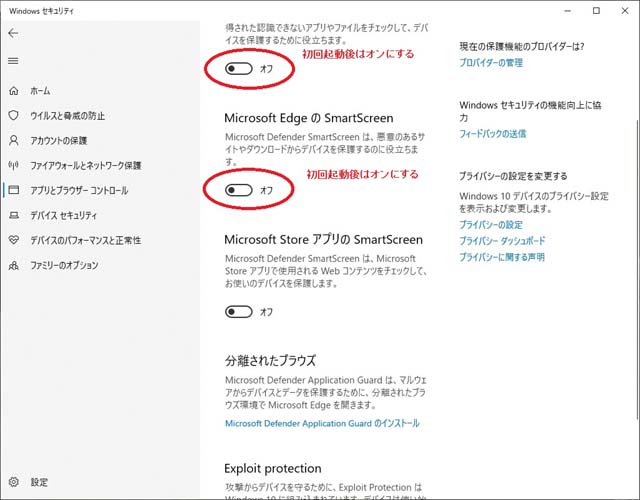The width and height of the screenshot is (640, 500).
Task: Click 現在の保護機能のプロバイダーは? text
Action: point(522,47)
